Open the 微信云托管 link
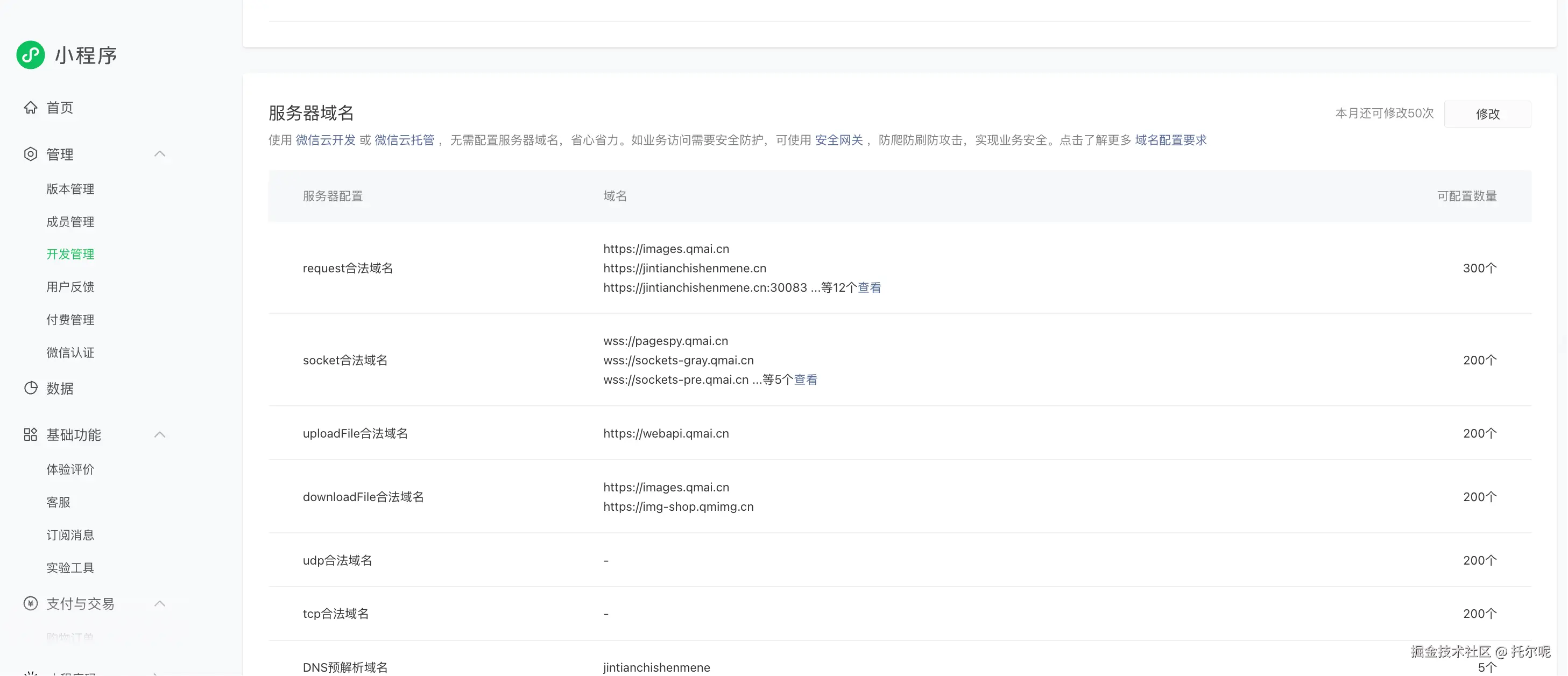Viewport: 1568px width, 676px height. coord(404,140)
